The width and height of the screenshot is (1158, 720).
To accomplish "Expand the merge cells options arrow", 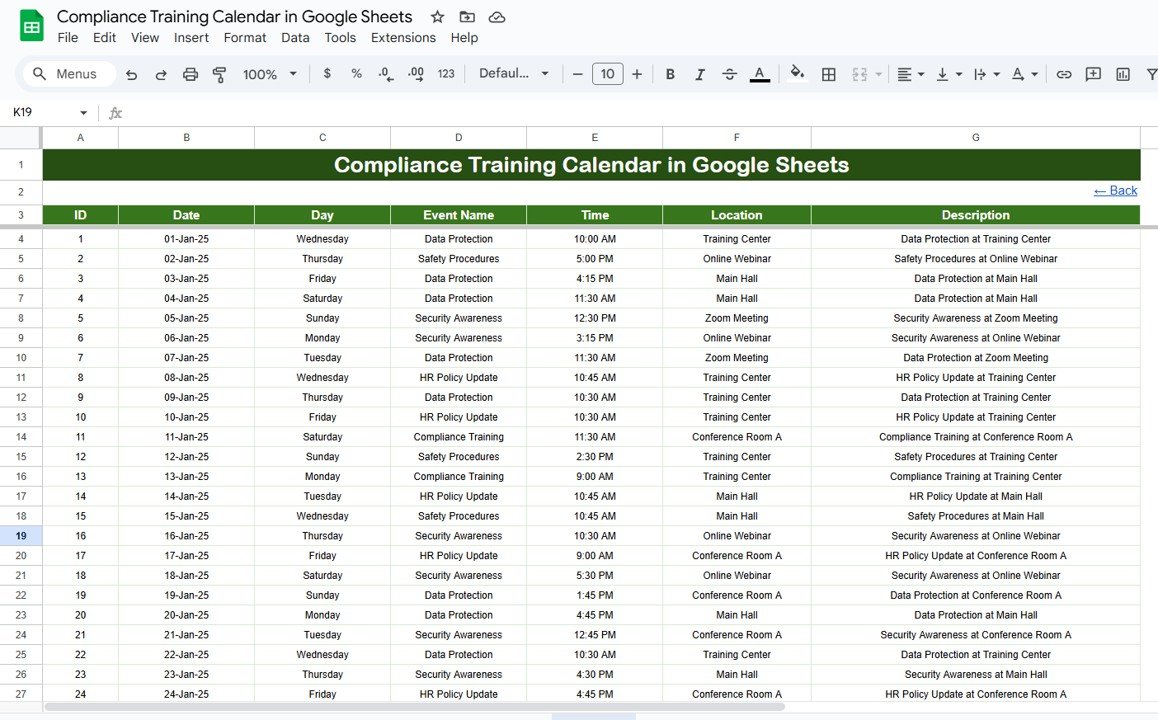I will click(878, 74).
